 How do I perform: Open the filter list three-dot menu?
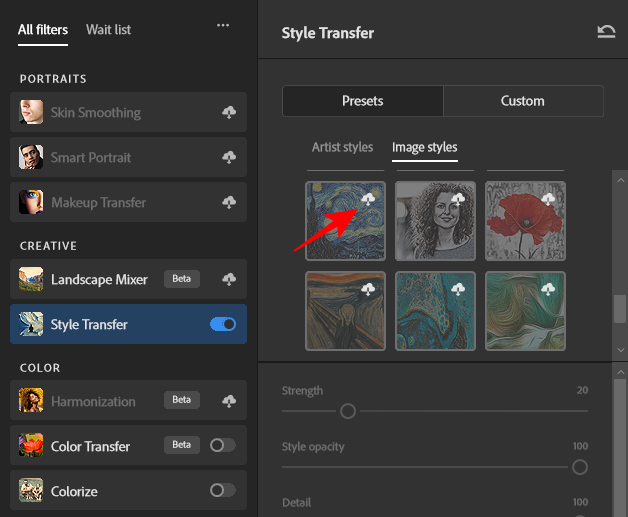[223, 25]
